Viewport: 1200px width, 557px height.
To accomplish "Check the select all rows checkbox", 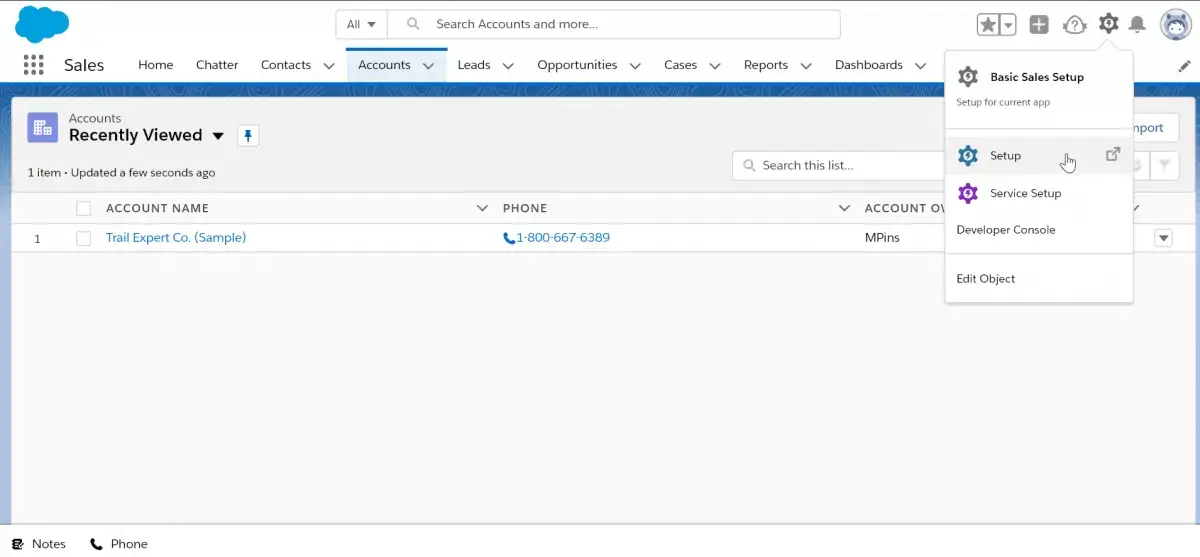I will 84,208.
